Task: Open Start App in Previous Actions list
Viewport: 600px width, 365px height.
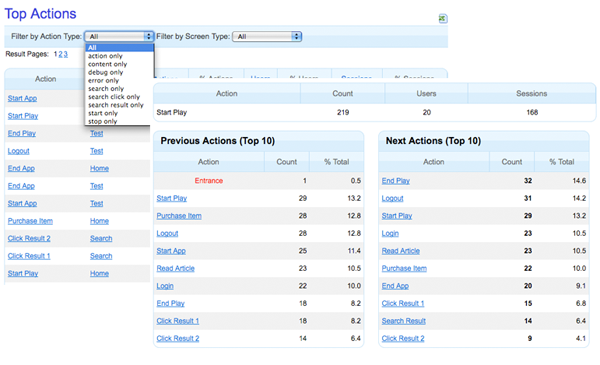Action: (171, 251)
